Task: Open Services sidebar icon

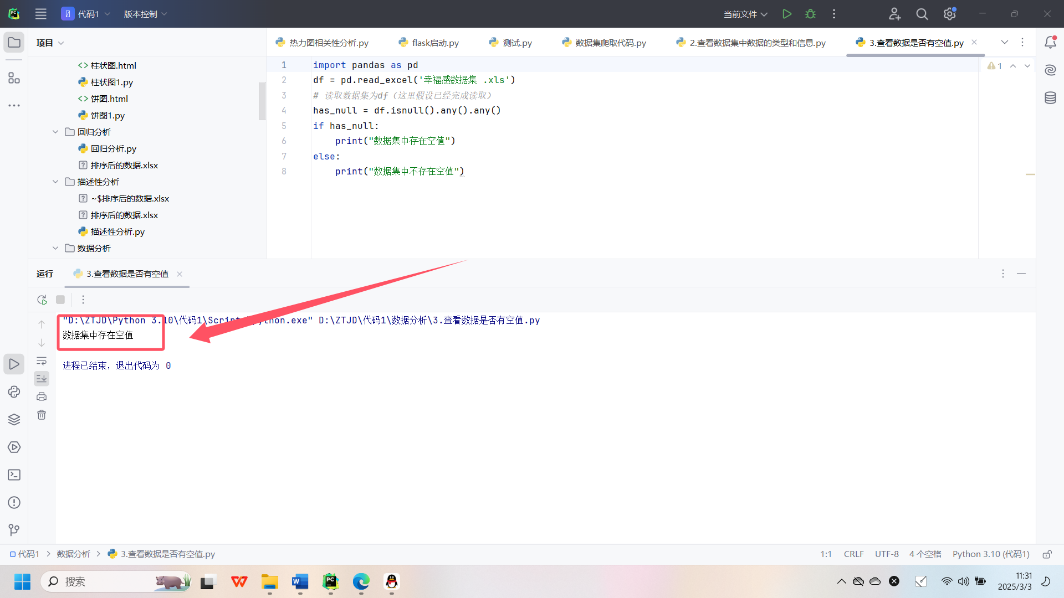Action: 14,447
